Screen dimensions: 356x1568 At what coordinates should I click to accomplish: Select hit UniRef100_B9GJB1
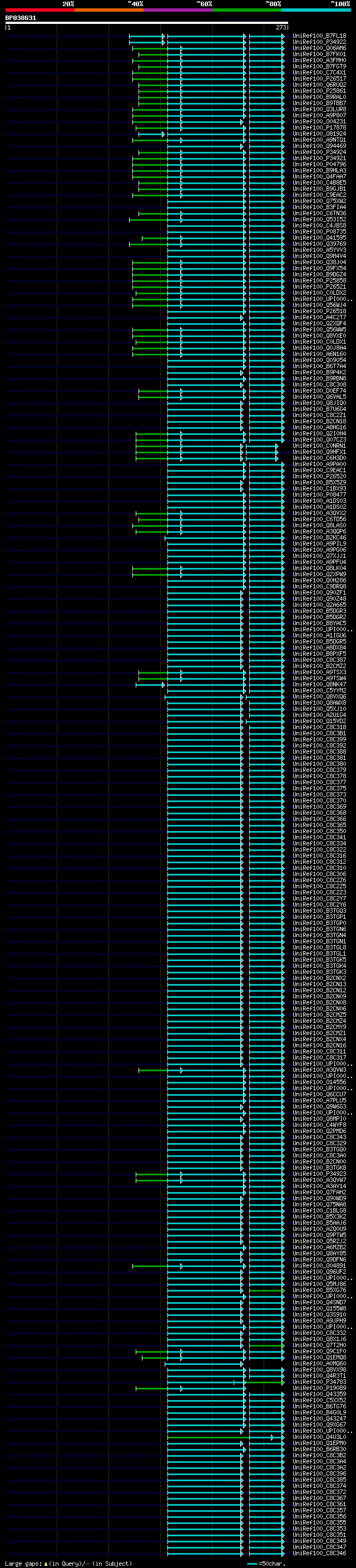(319, 189)
